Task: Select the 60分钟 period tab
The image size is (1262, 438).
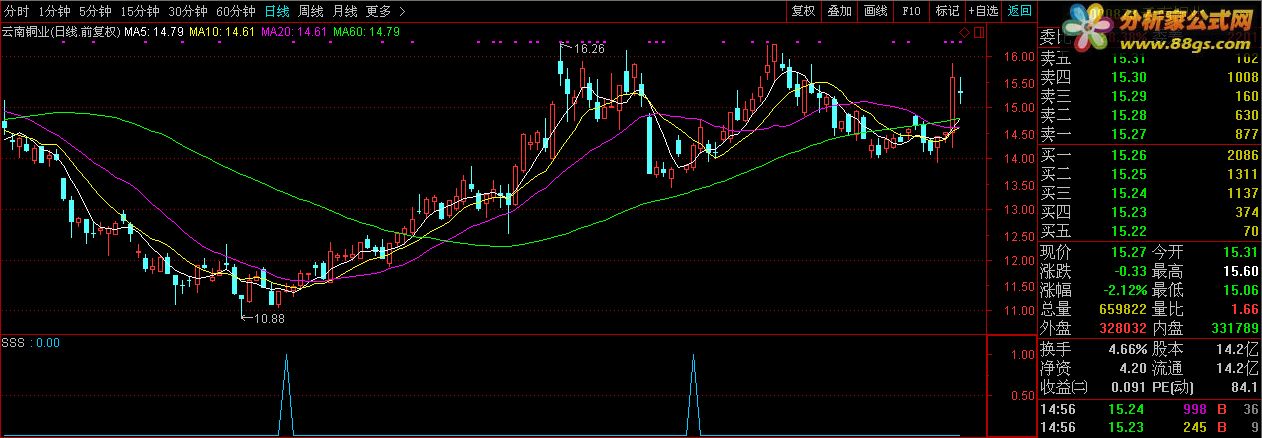Action: point(236,11)
